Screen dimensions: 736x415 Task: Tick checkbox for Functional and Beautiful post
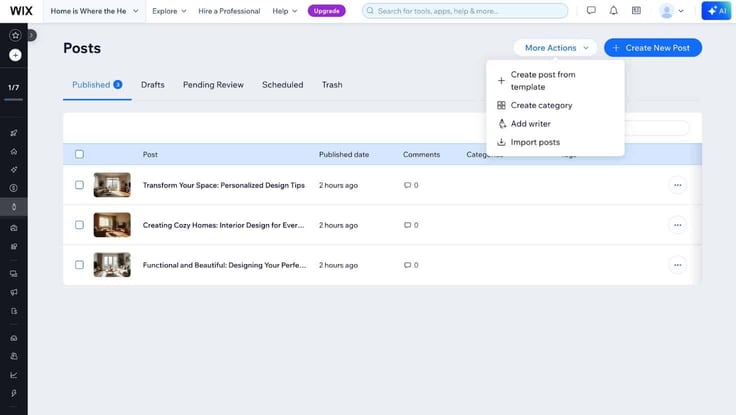coord(79,265)
